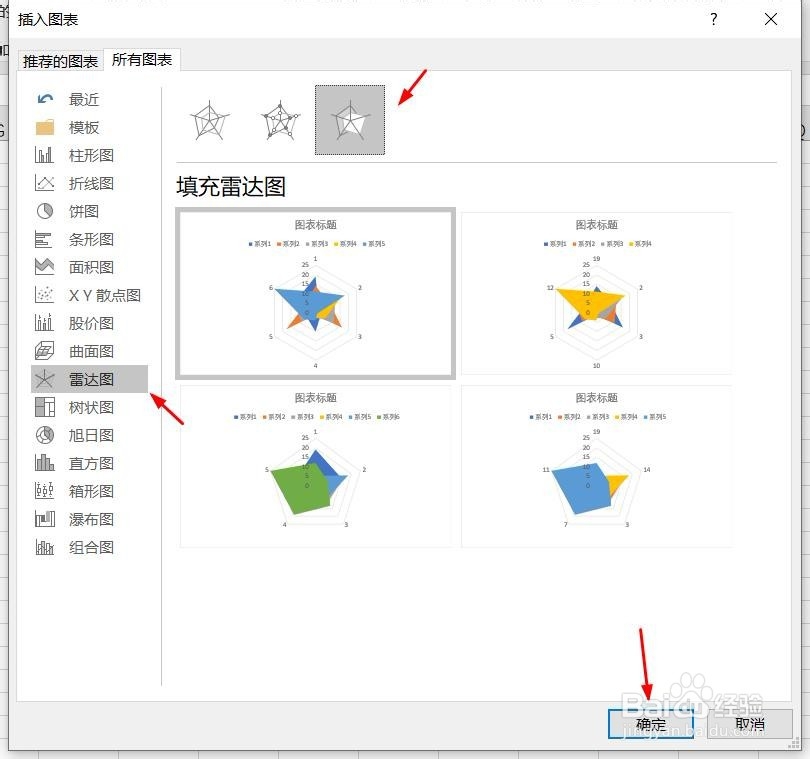Select the Recent (最近) category icon
The image size is (810, 759).
pos(45,99)
